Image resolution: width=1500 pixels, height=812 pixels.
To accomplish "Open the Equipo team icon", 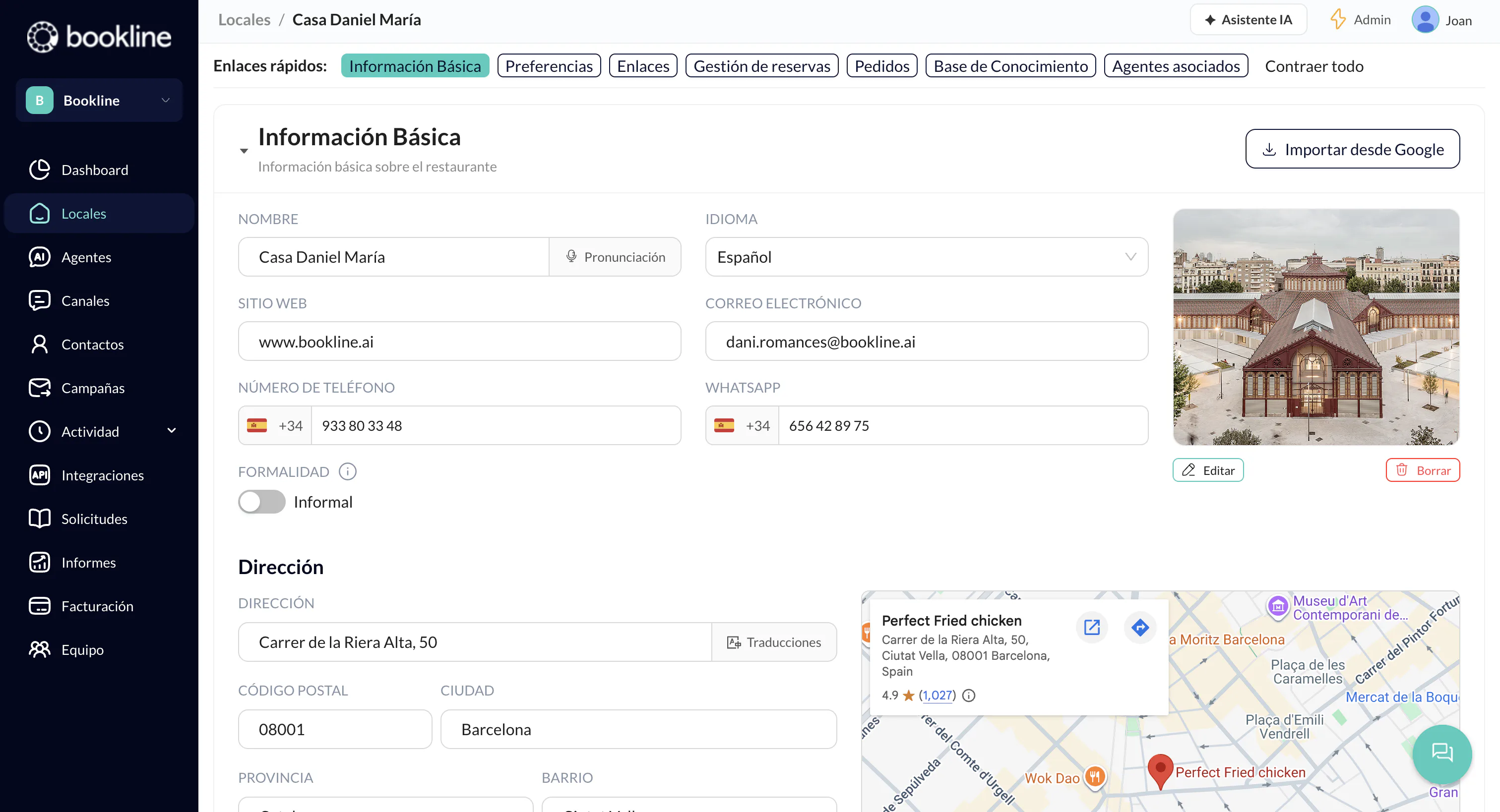I will point(40,649).
